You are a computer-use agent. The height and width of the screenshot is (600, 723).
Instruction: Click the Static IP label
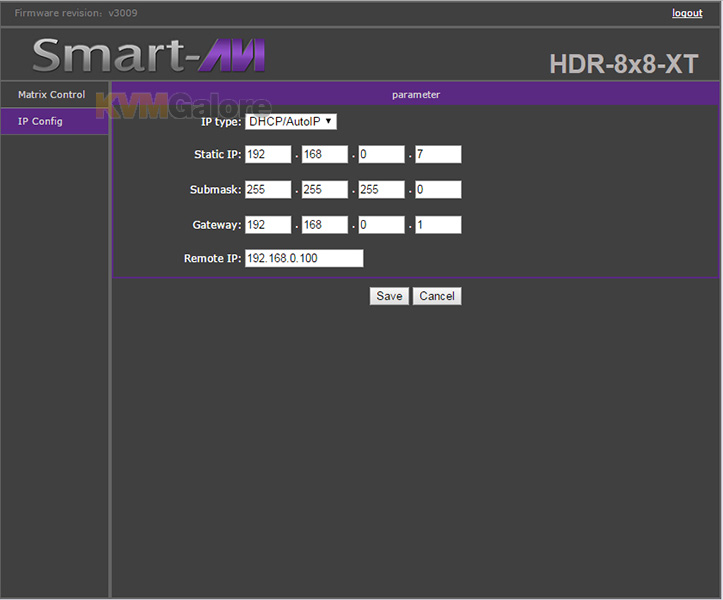[217, 154]
